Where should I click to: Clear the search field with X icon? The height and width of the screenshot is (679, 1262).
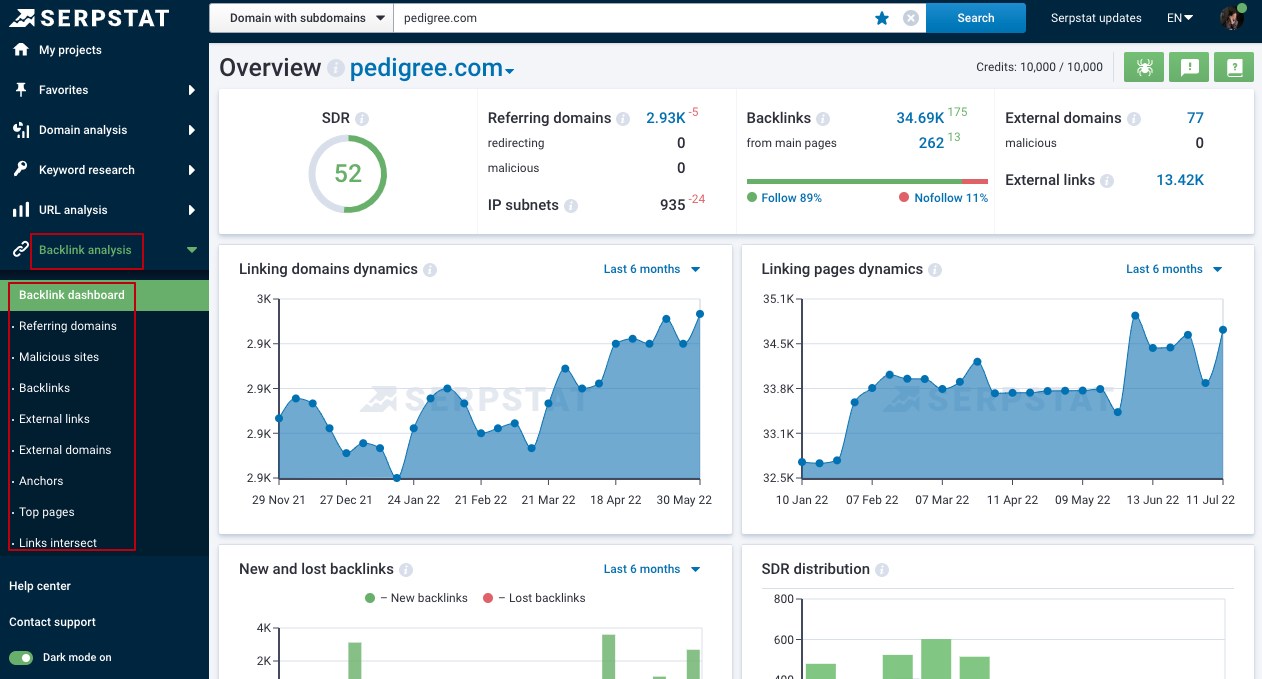click(x=910, y=18)
